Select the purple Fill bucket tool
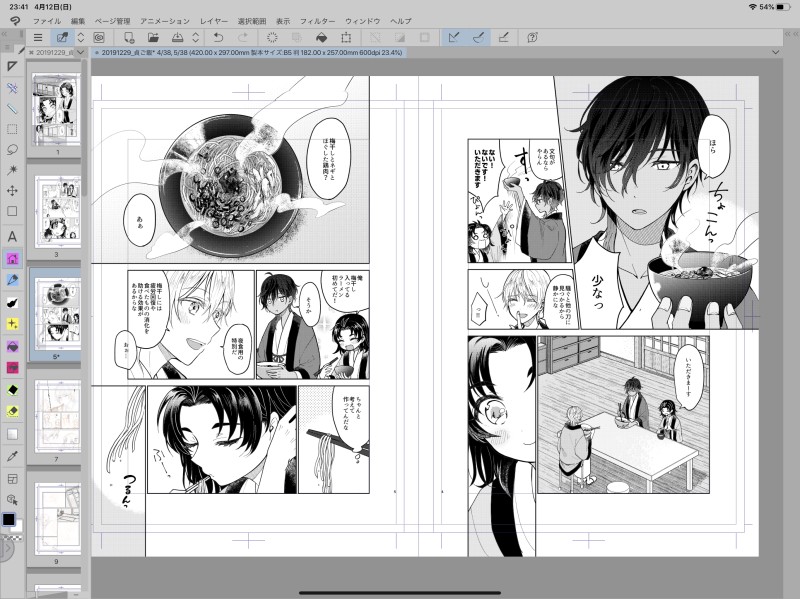 [x=12, y=346]
